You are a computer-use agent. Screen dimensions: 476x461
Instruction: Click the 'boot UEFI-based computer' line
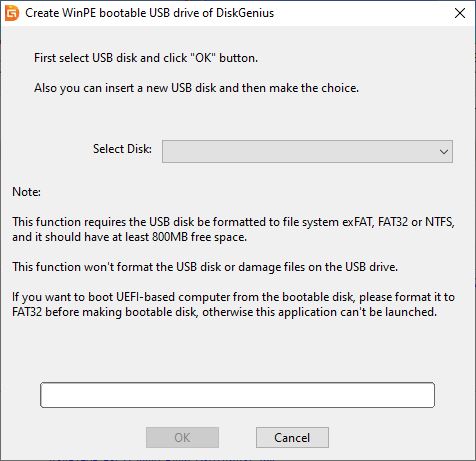pos(233,297)
